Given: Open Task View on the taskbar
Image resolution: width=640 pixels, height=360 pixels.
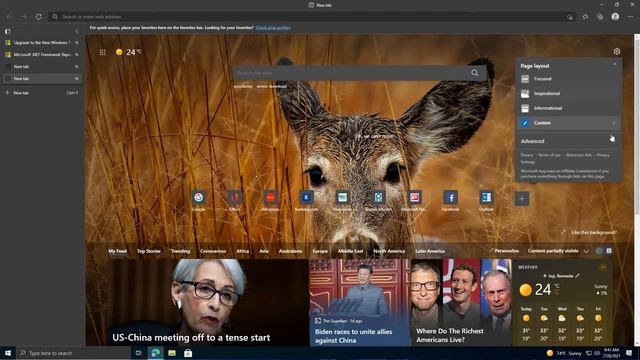Looking at the screenshot, I should 138,353.
